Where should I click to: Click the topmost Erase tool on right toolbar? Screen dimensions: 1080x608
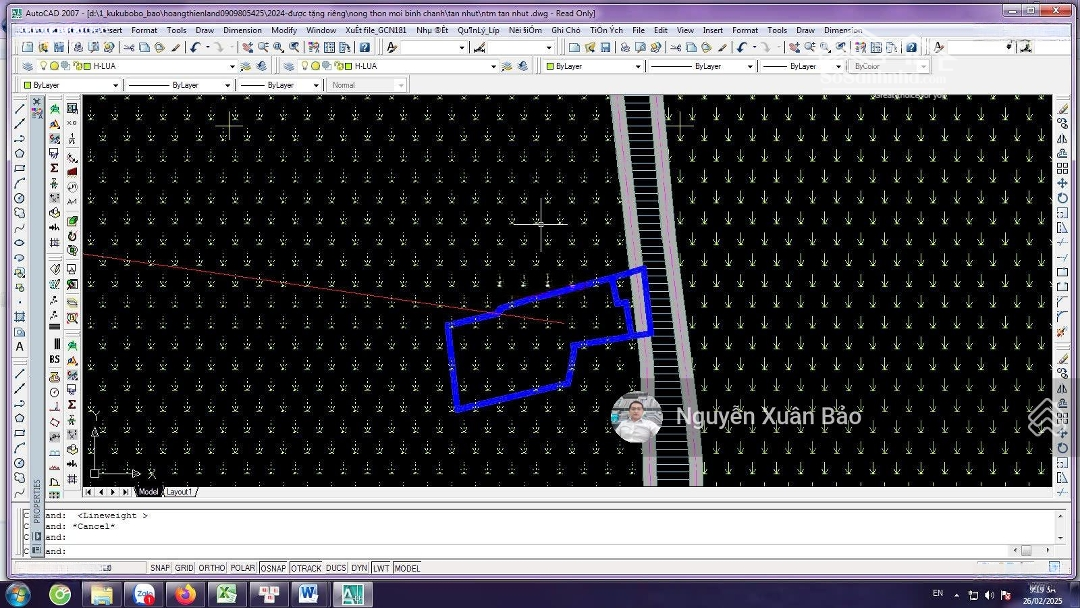point(1063,109)
